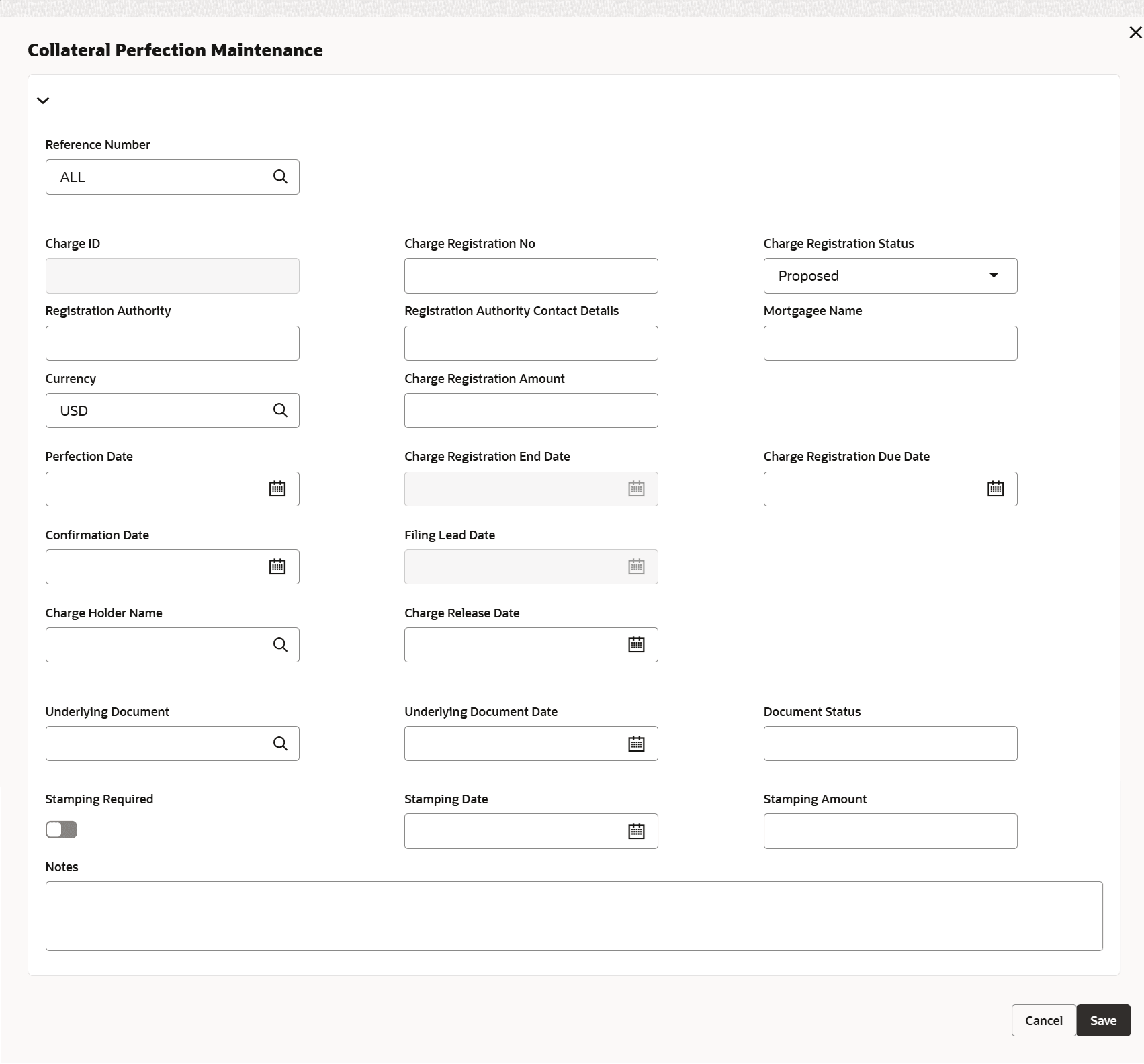Enable the Stamping Required toggle
This screenshot has height=1064, width=1144.
[x=62, y=830]
